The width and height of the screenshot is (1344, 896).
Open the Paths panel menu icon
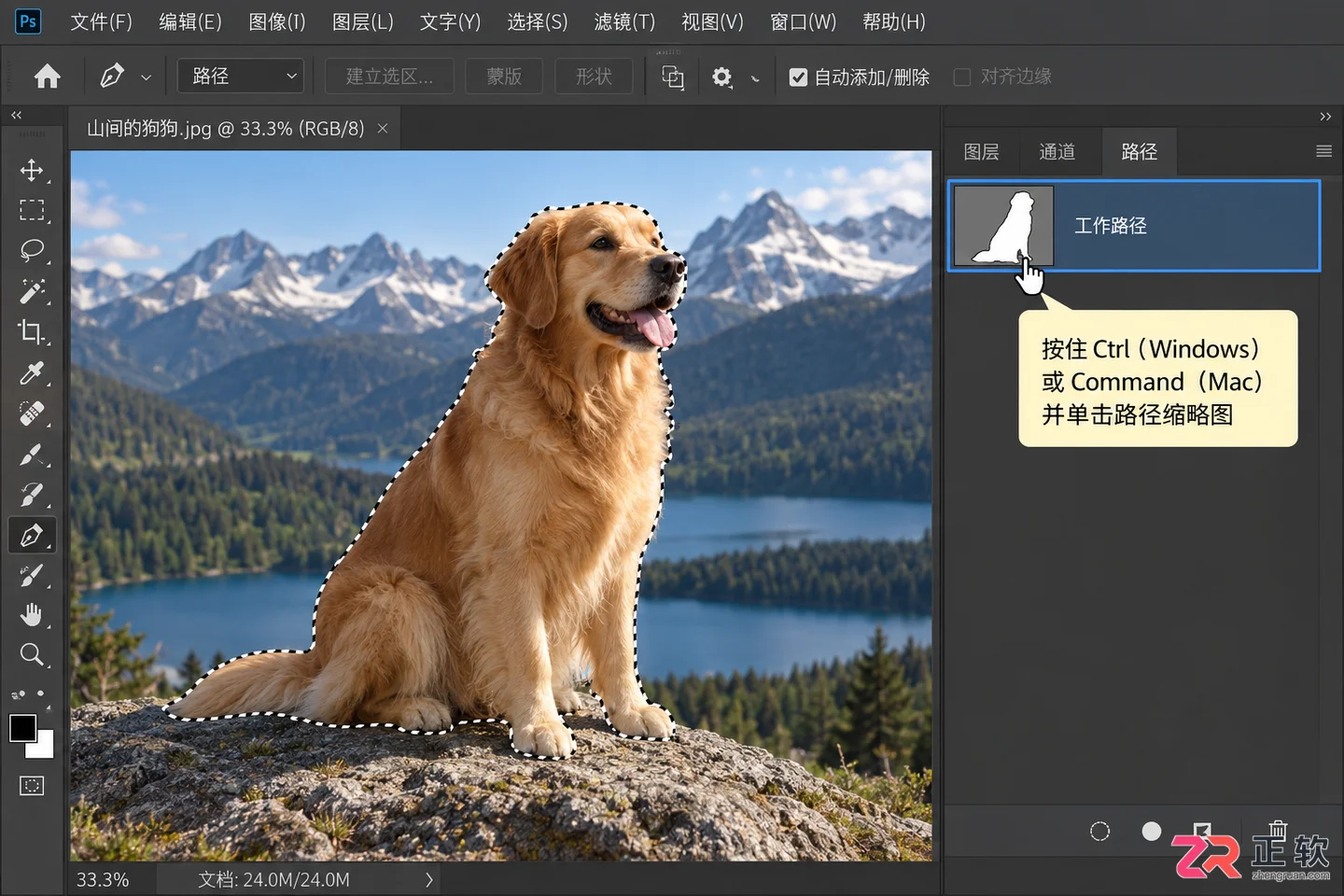coord(1323,151)
